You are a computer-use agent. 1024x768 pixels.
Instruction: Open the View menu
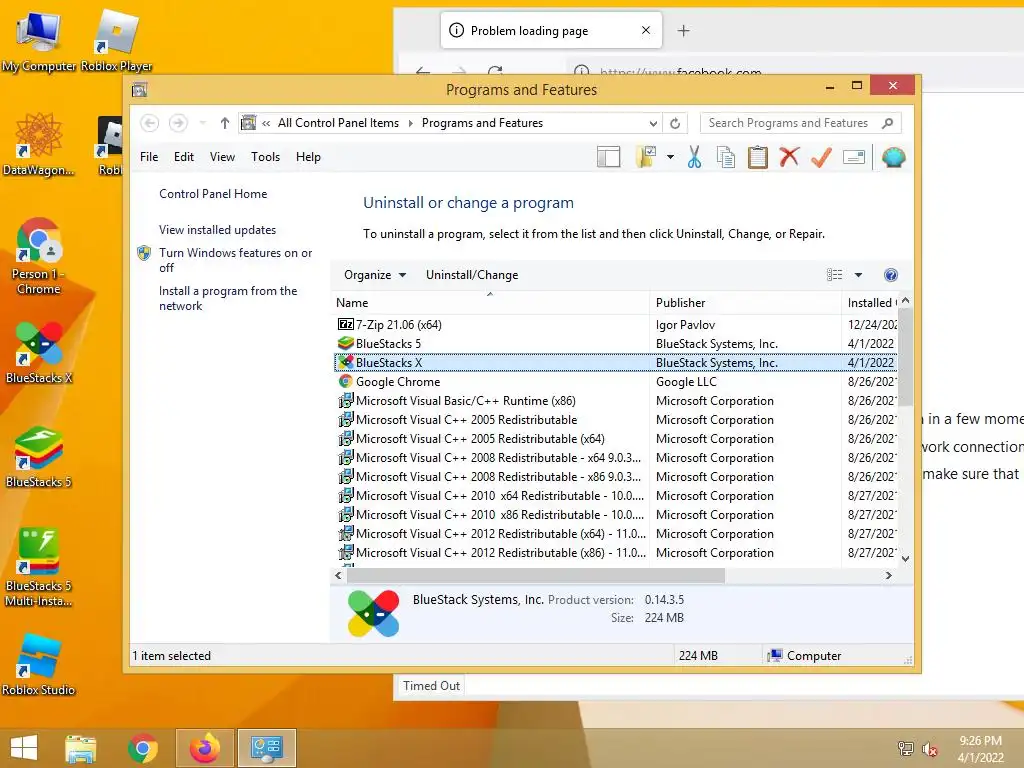[x=222, y=157]
